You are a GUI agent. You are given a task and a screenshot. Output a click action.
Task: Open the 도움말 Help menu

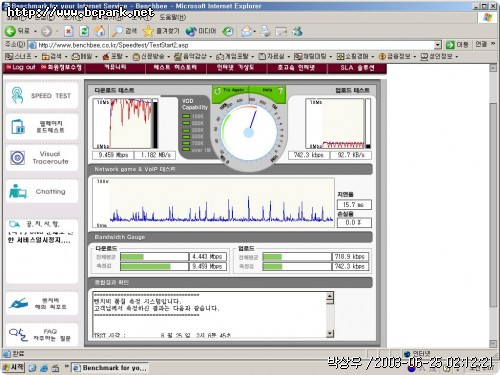coord(172,17)
